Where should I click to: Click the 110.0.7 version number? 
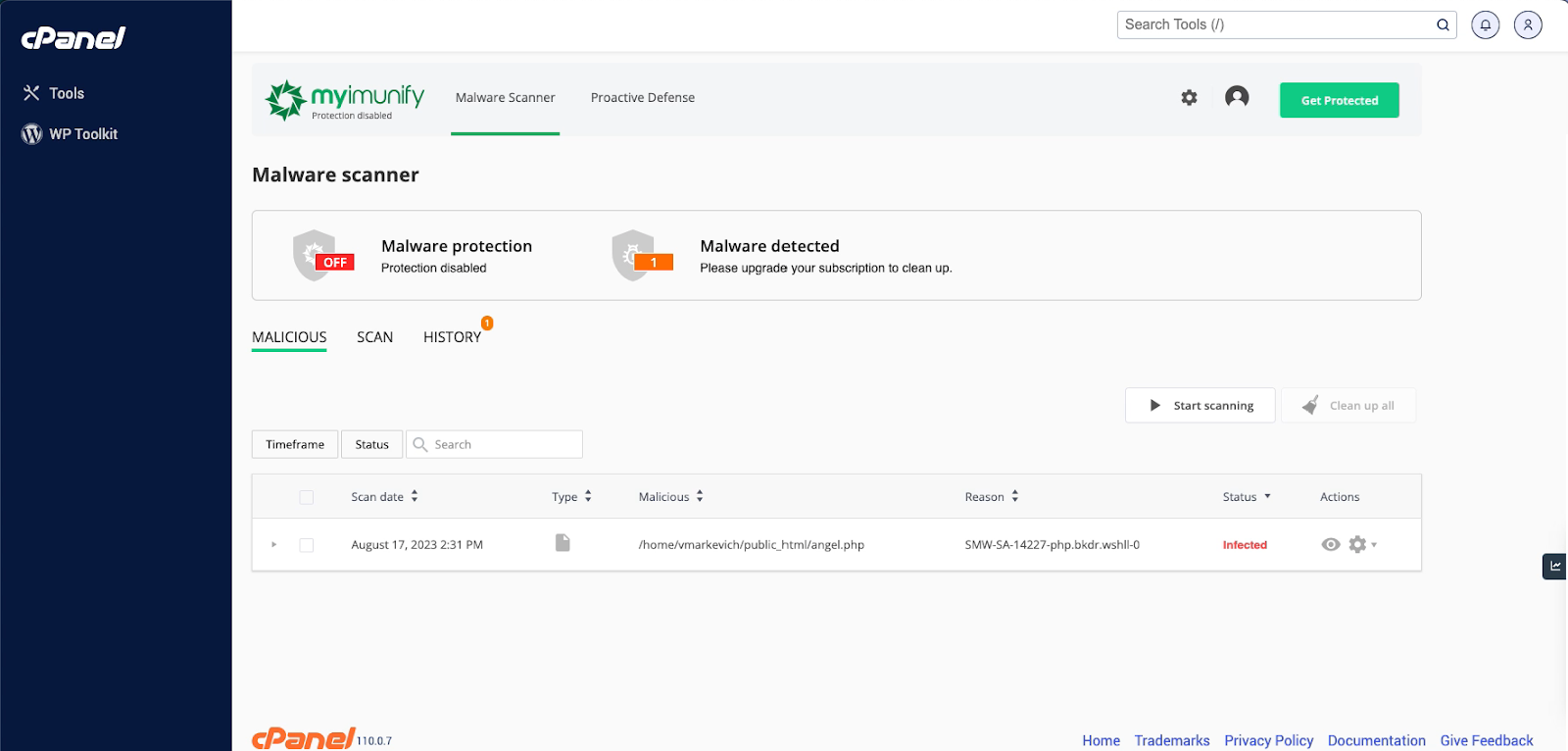point(374,741)
